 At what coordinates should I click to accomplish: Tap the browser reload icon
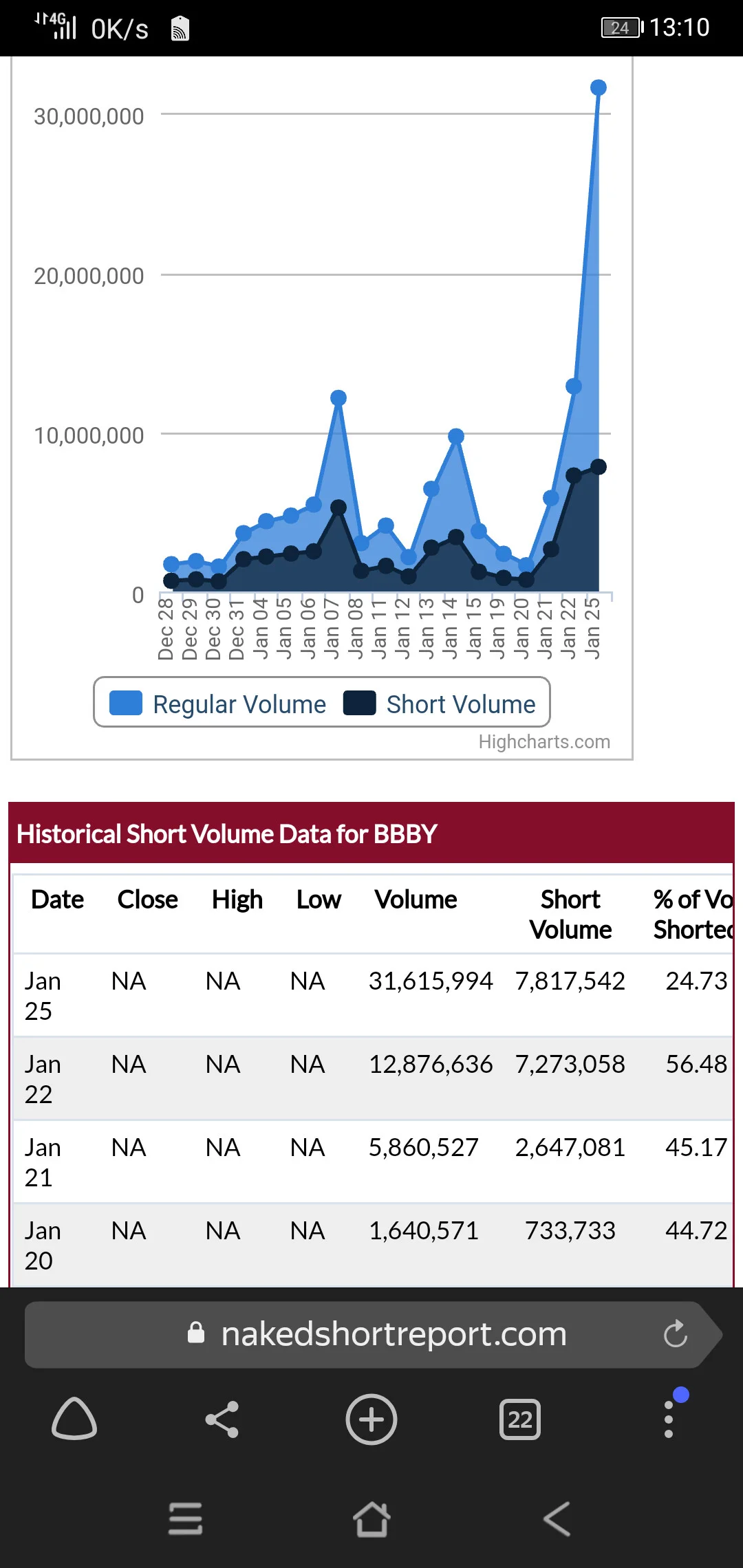pyautogui.click(x=676, y=1335)
